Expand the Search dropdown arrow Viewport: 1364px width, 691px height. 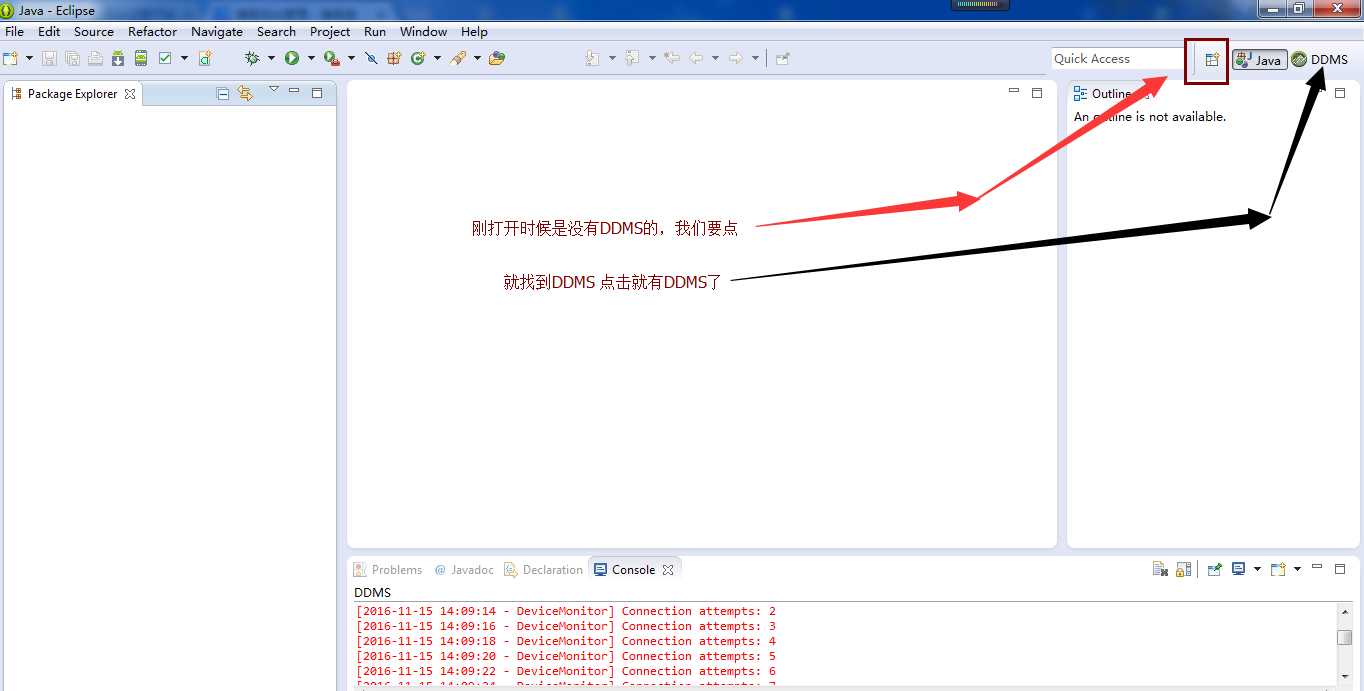(477, 58)
